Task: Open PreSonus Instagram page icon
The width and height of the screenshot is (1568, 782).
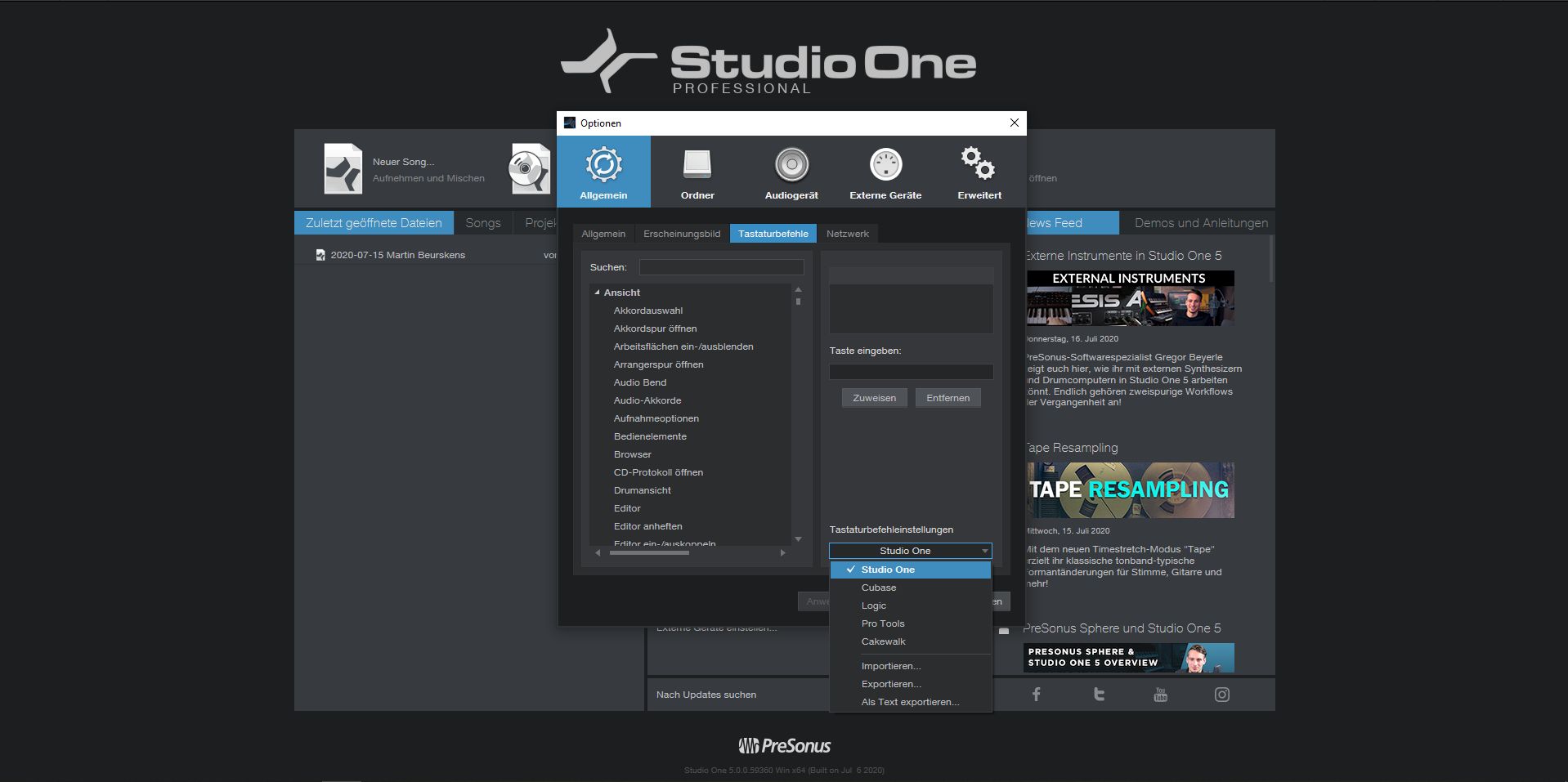Action: [1221, 695]
